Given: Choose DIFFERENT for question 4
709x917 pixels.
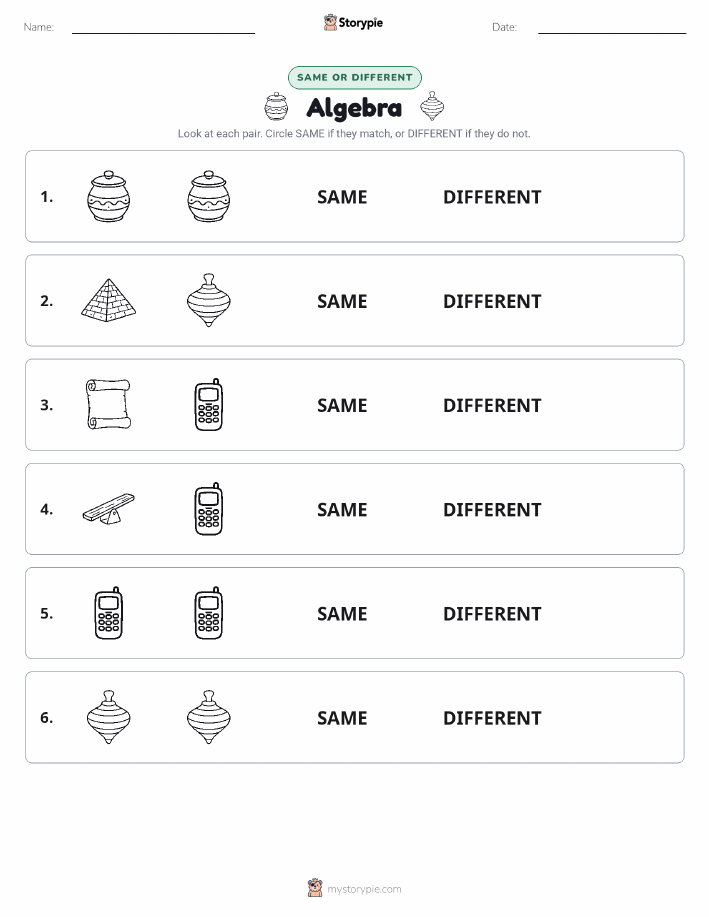Looking at the screenshot, I should tap(492, 509).
